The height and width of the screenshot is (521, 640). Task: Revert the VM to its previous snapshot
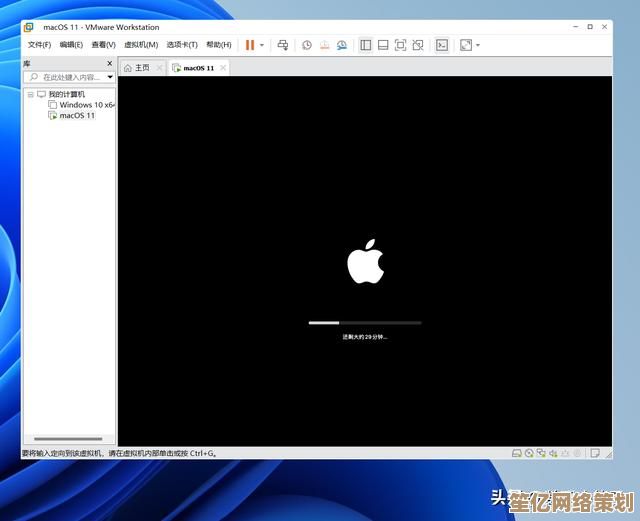(x=324, y=45)
